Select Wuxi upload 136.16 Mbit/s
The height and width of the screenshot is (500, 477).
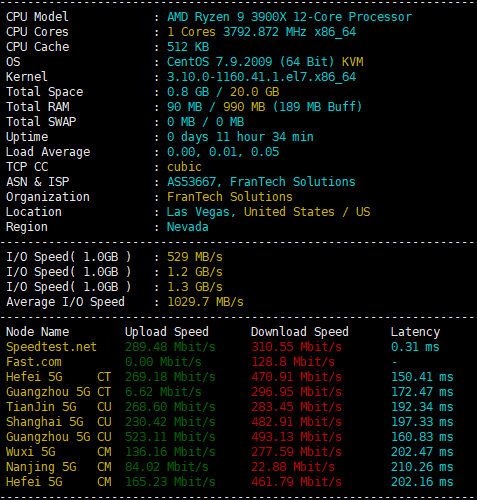tap(170, 452)
